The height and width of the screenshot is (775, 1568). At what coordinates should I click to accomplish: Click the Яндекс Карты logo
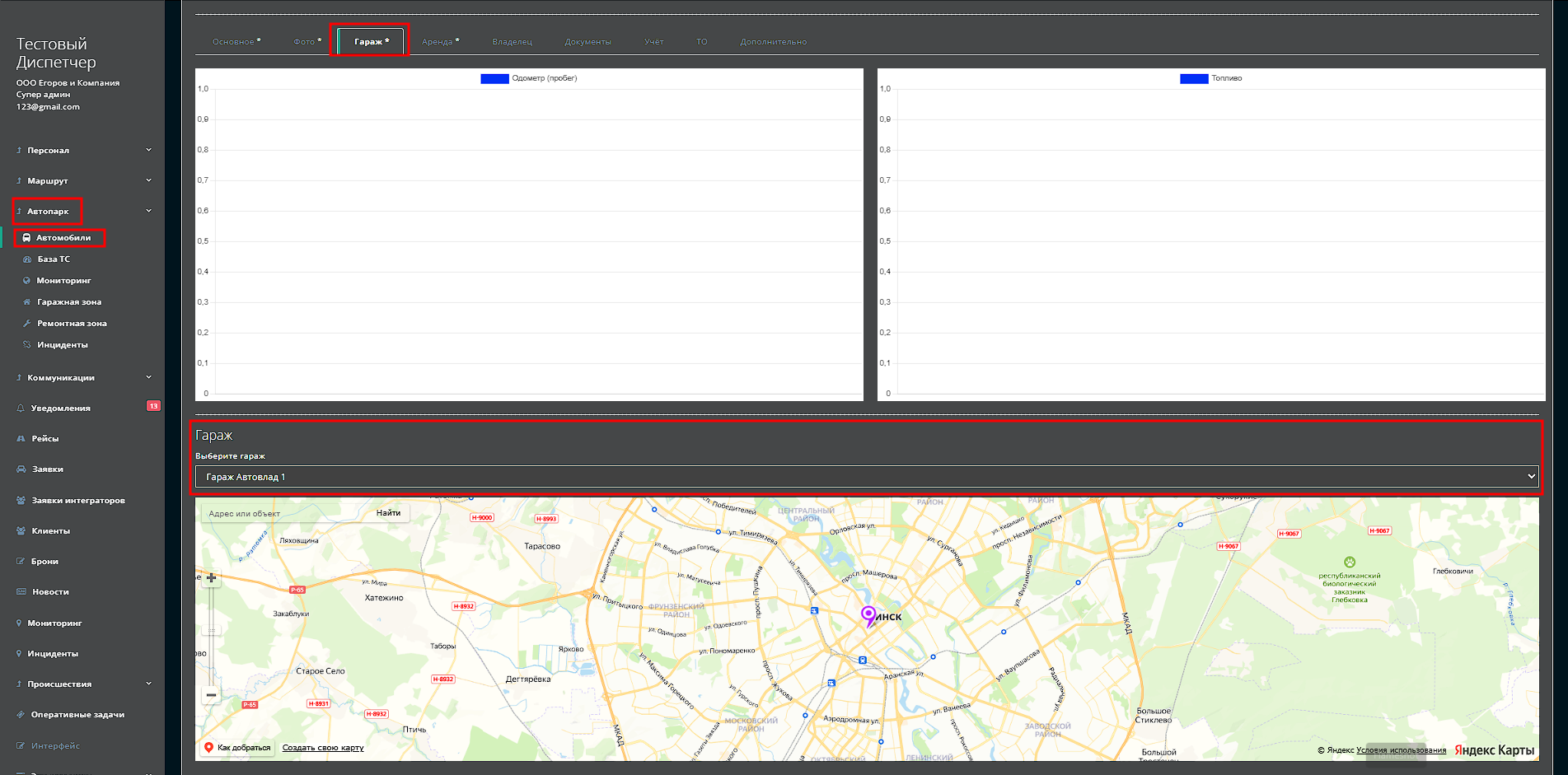click(1494, 750)
